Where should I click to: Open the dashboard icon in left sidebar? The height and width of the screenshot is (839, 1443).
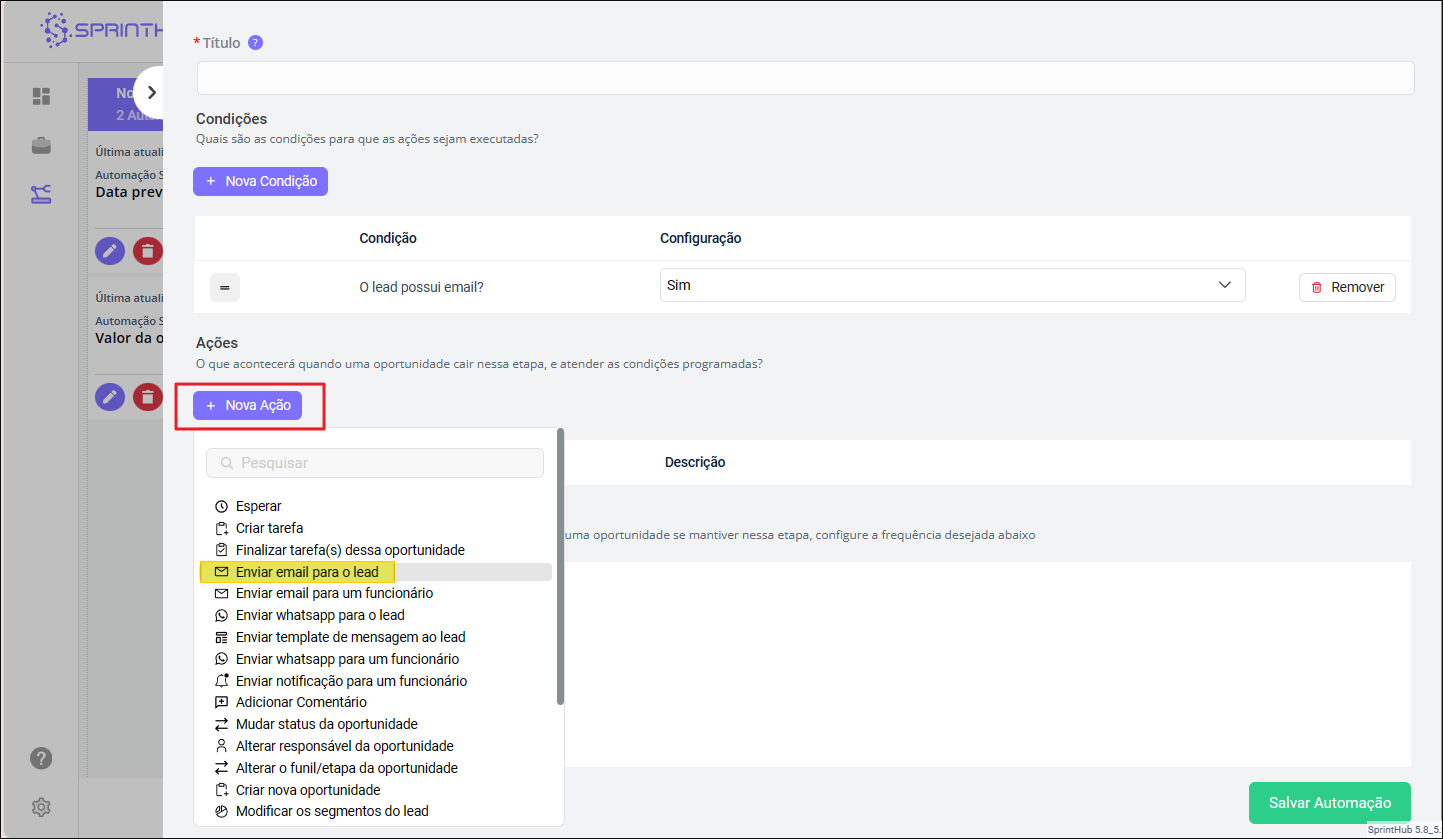point(41,96)
